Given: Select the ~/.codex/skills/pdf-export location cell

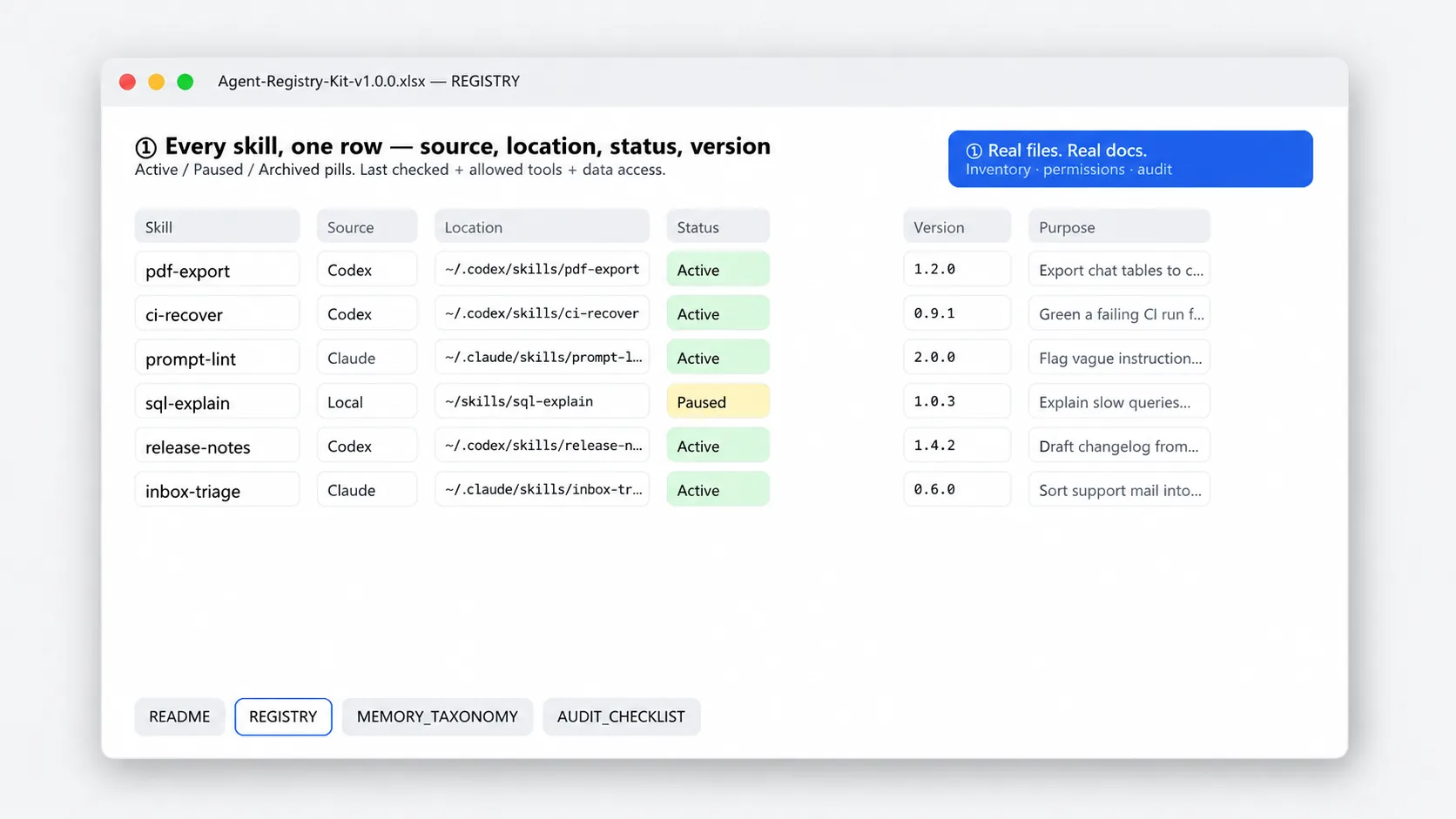Looking at the screenshot, I should click(542, 269).
